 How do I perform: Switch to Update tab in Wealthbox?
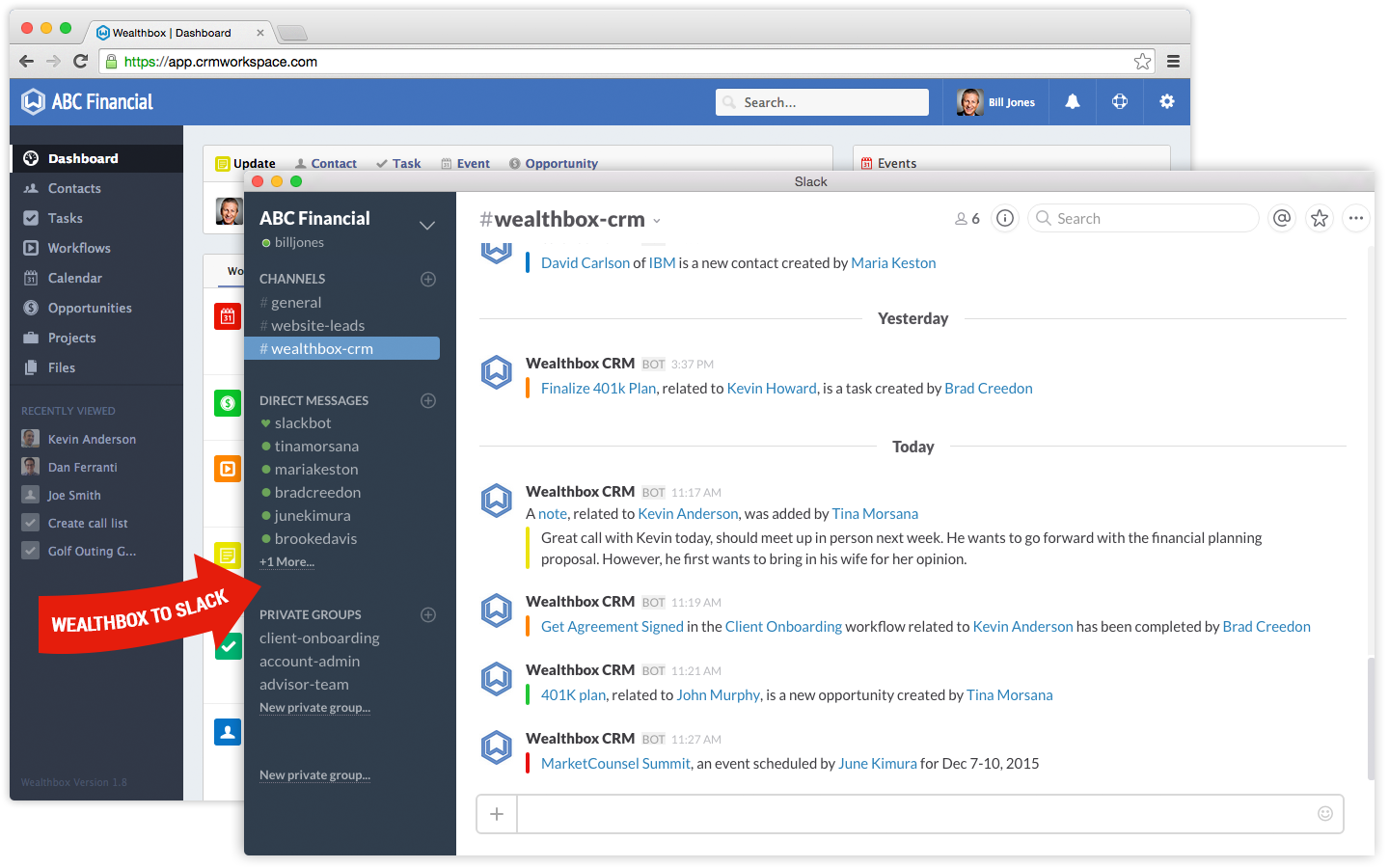tap(246, 163)
